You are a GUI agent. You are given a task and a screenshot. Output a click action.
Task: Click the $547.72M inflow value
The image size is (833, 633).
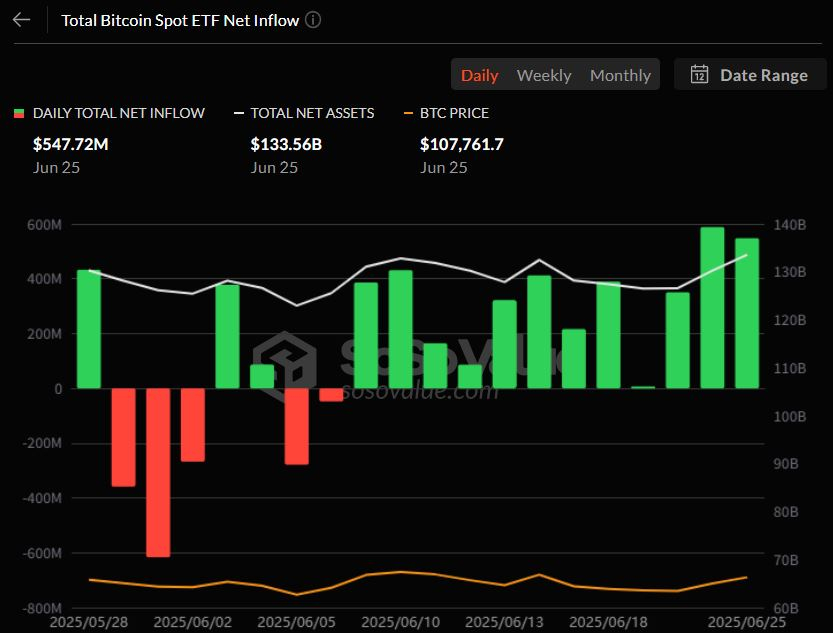point(69,144)
